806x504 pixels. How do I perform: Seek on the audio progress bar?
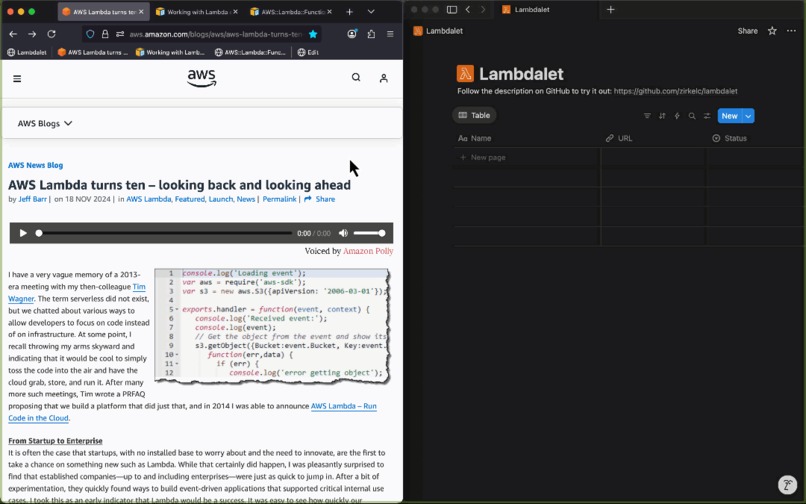[164, 233]
